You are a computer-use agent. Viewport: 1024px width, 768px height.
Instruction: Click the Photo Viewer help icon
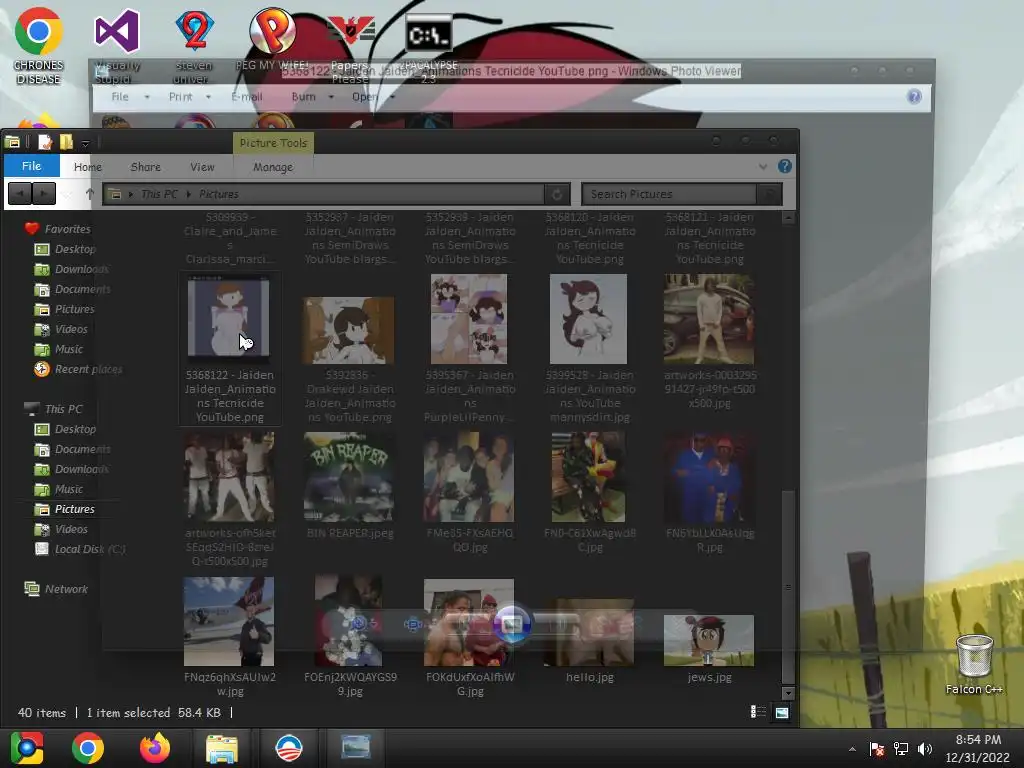pos(914,97)
